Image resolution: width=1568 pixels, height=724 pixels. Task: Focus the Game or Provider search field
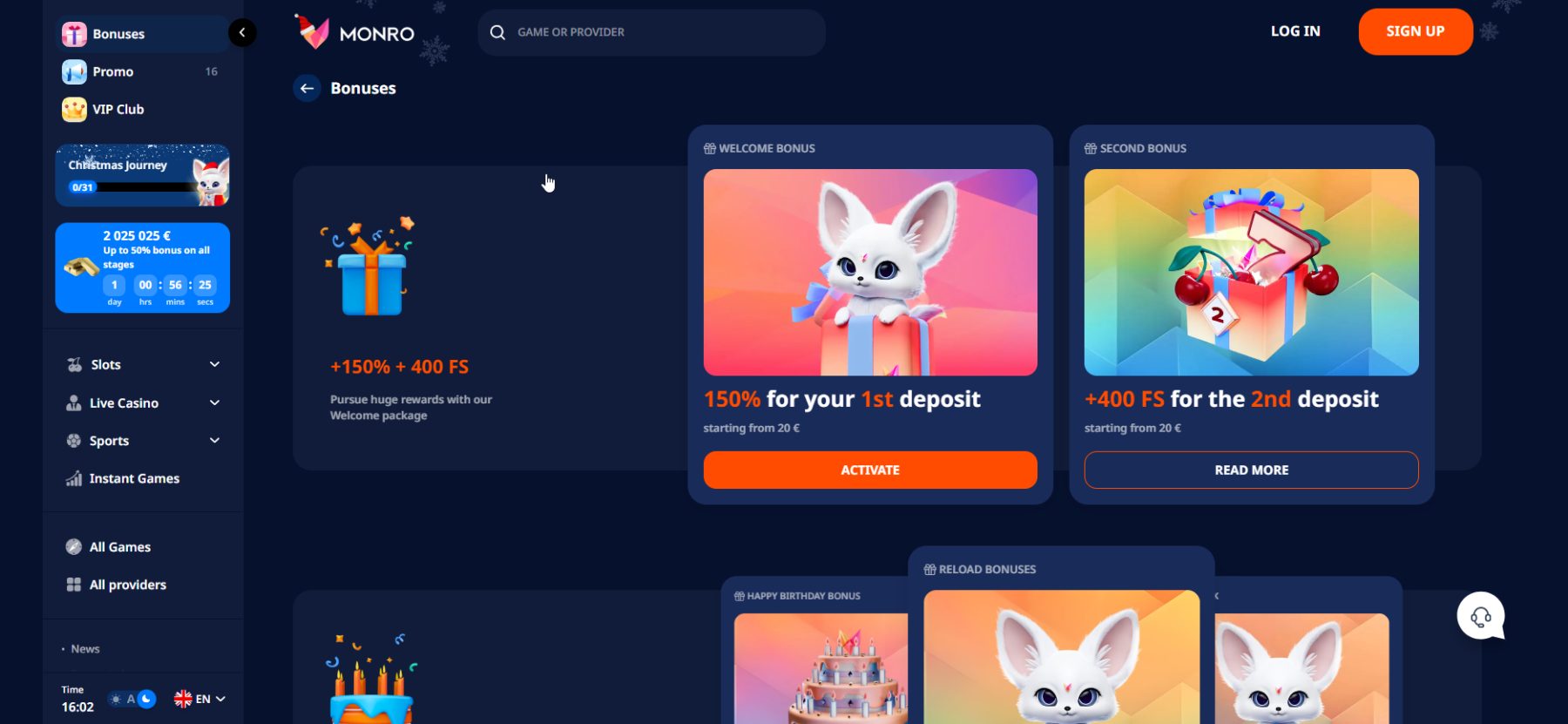[652, 32]
